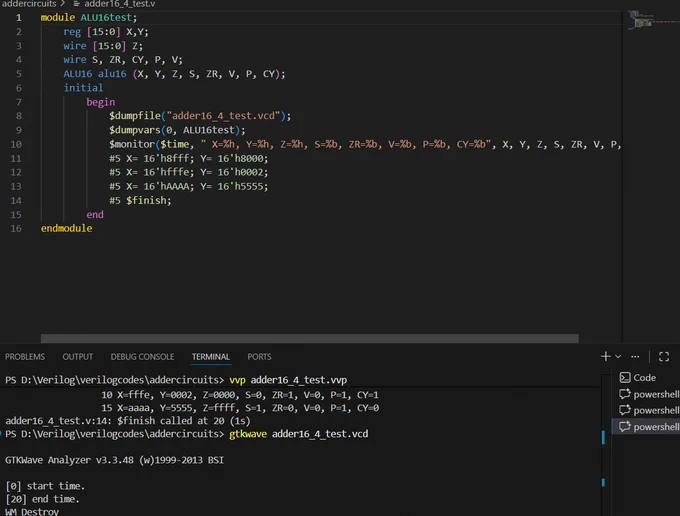Screen dimensions: 680x516
Task: Click the $dumpvars statement
Action: pos(177,130)
